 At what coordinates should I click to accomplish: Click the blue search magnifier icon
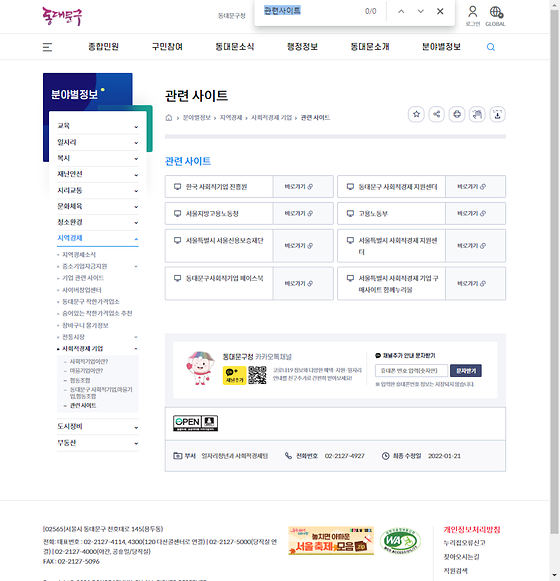click(491, 47)
